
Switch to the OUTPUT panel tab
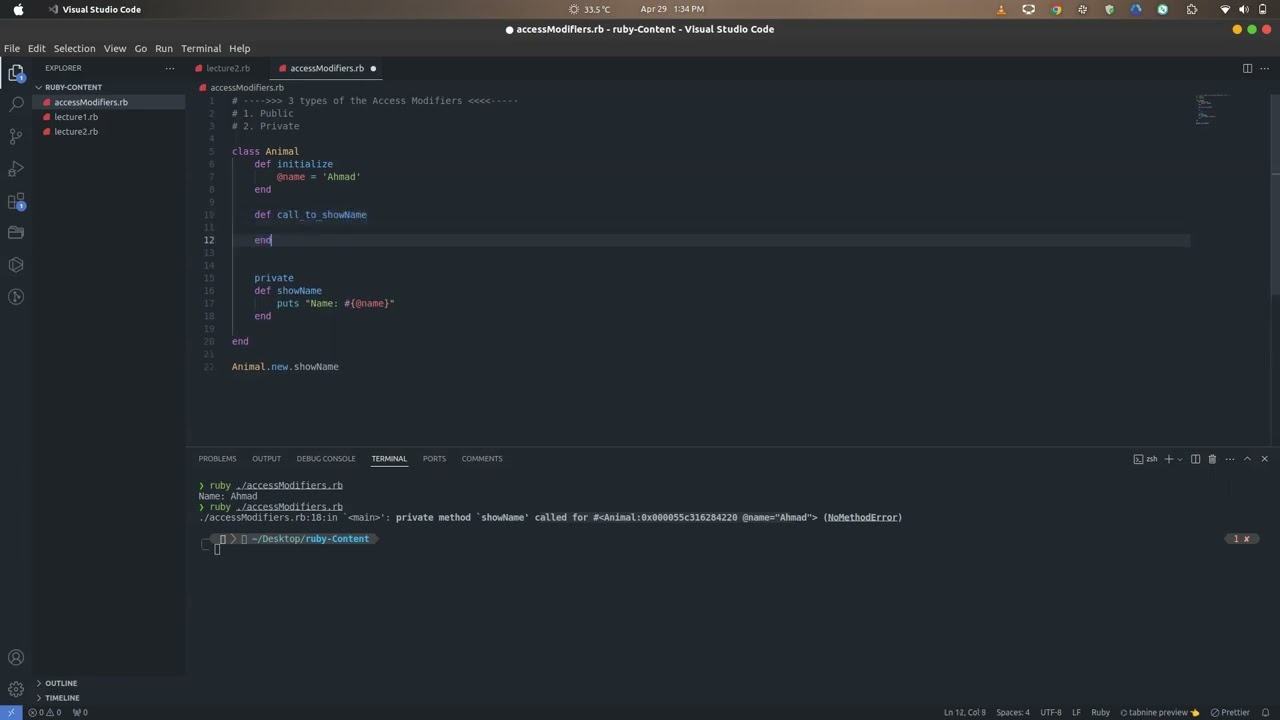click(x=266, y=459)
